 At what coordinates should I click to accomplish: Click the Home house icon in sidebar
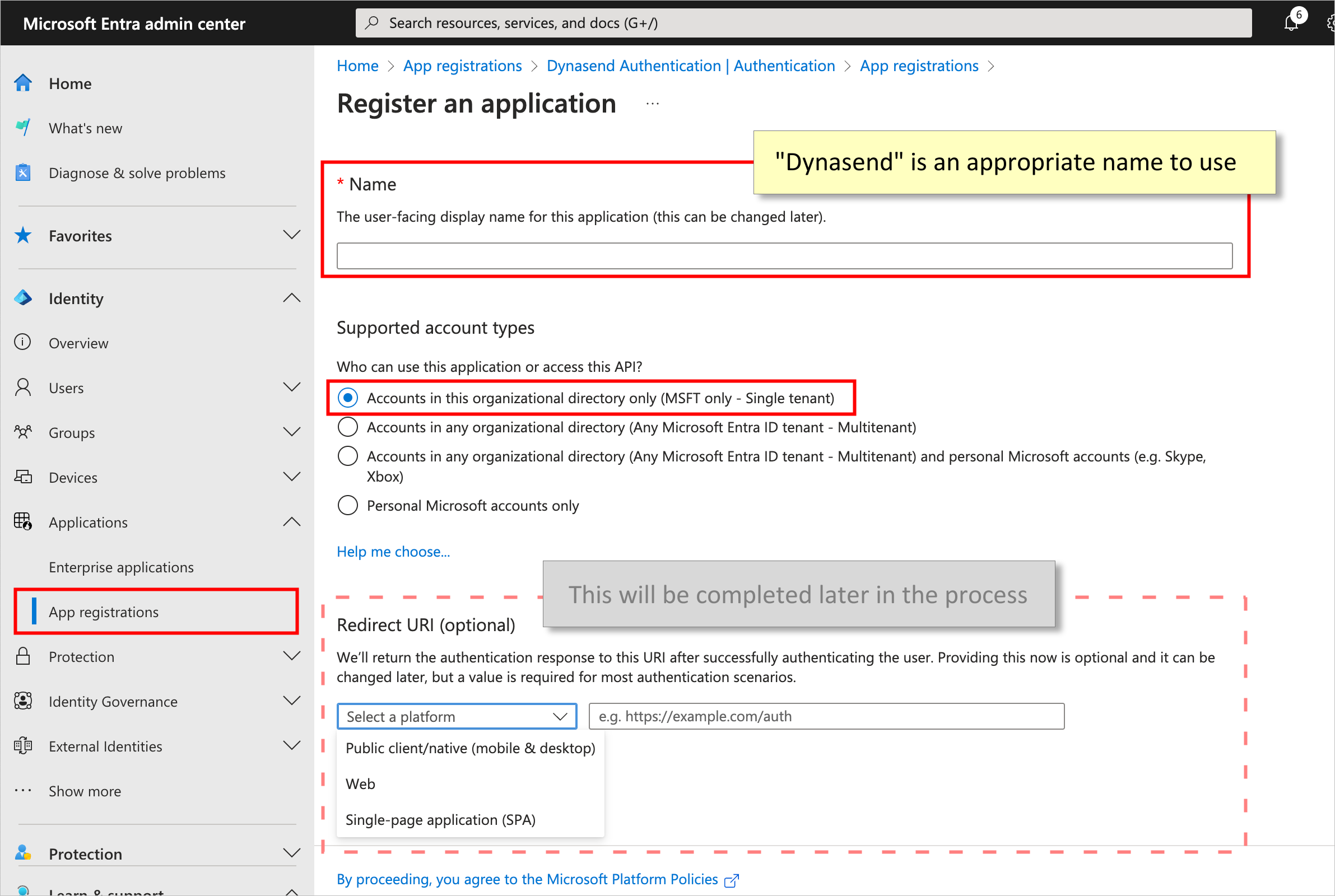click(23, 83)
